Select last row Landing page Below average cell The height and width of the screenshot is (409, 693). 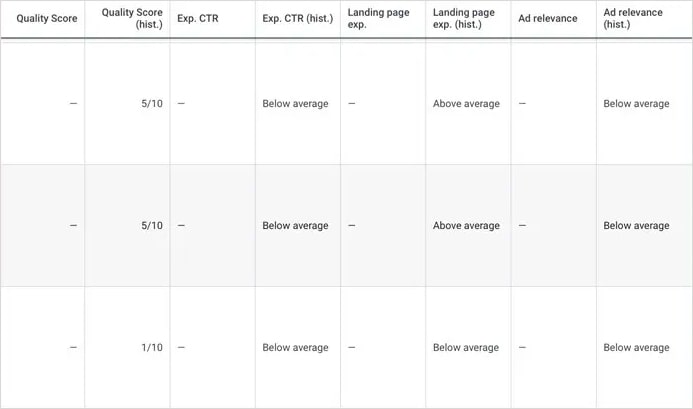[x=466, y=348]
